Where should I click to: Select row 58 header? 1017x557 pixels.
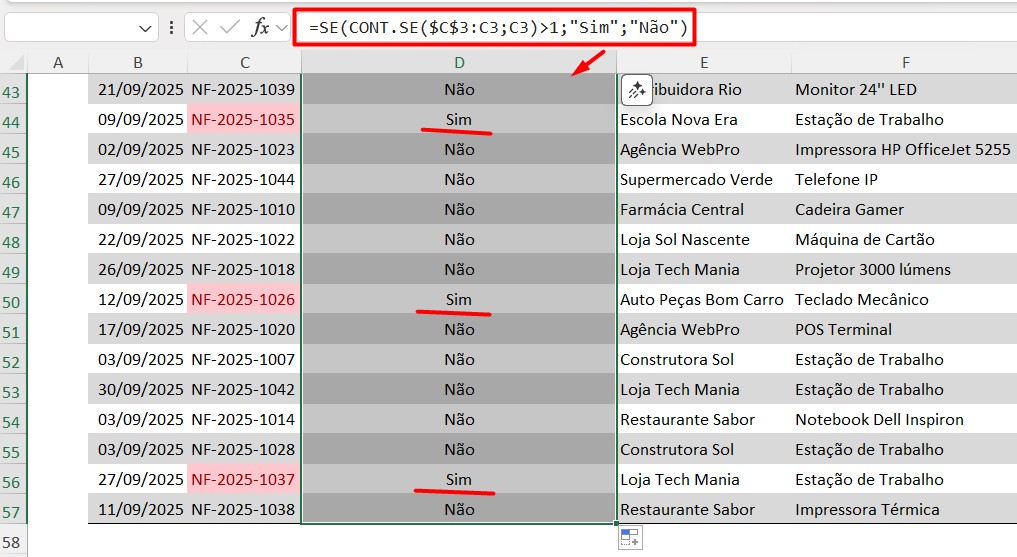13,542
